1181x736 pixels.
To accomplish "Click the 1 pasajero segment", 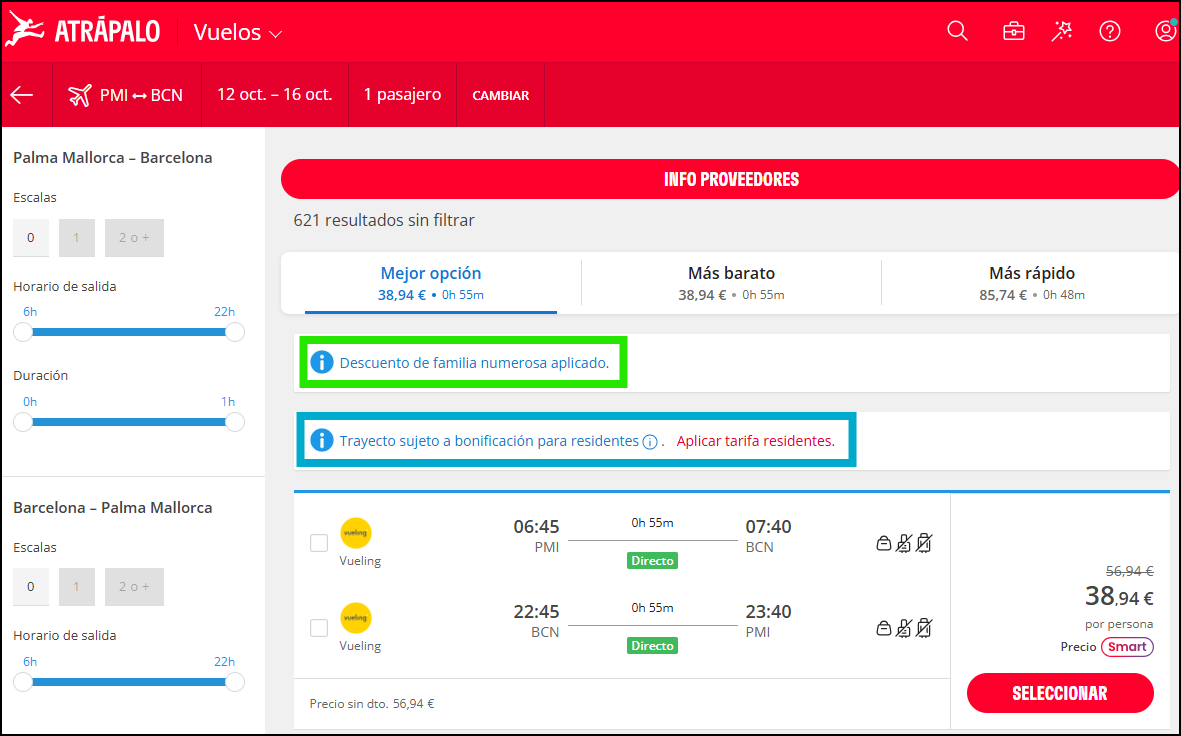I will pos(402,95).
